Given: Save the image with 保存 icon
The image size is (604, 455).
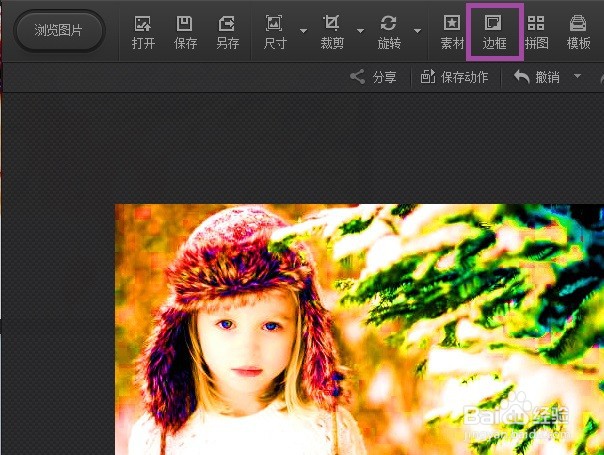Looking at the screenshot, I should point(185,33).
